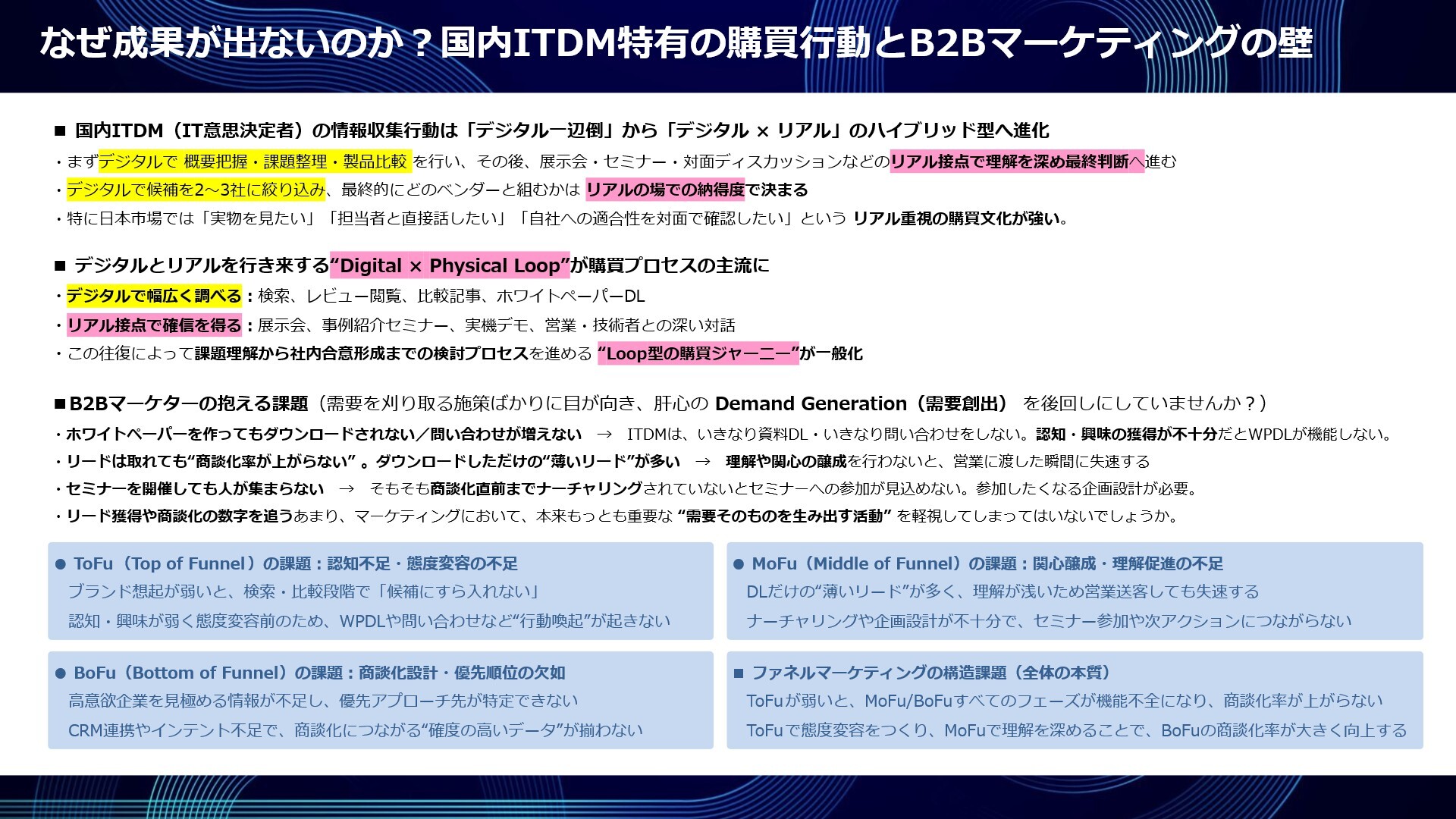Click the pink highlight リアルの場での納得度

[665, 190]
